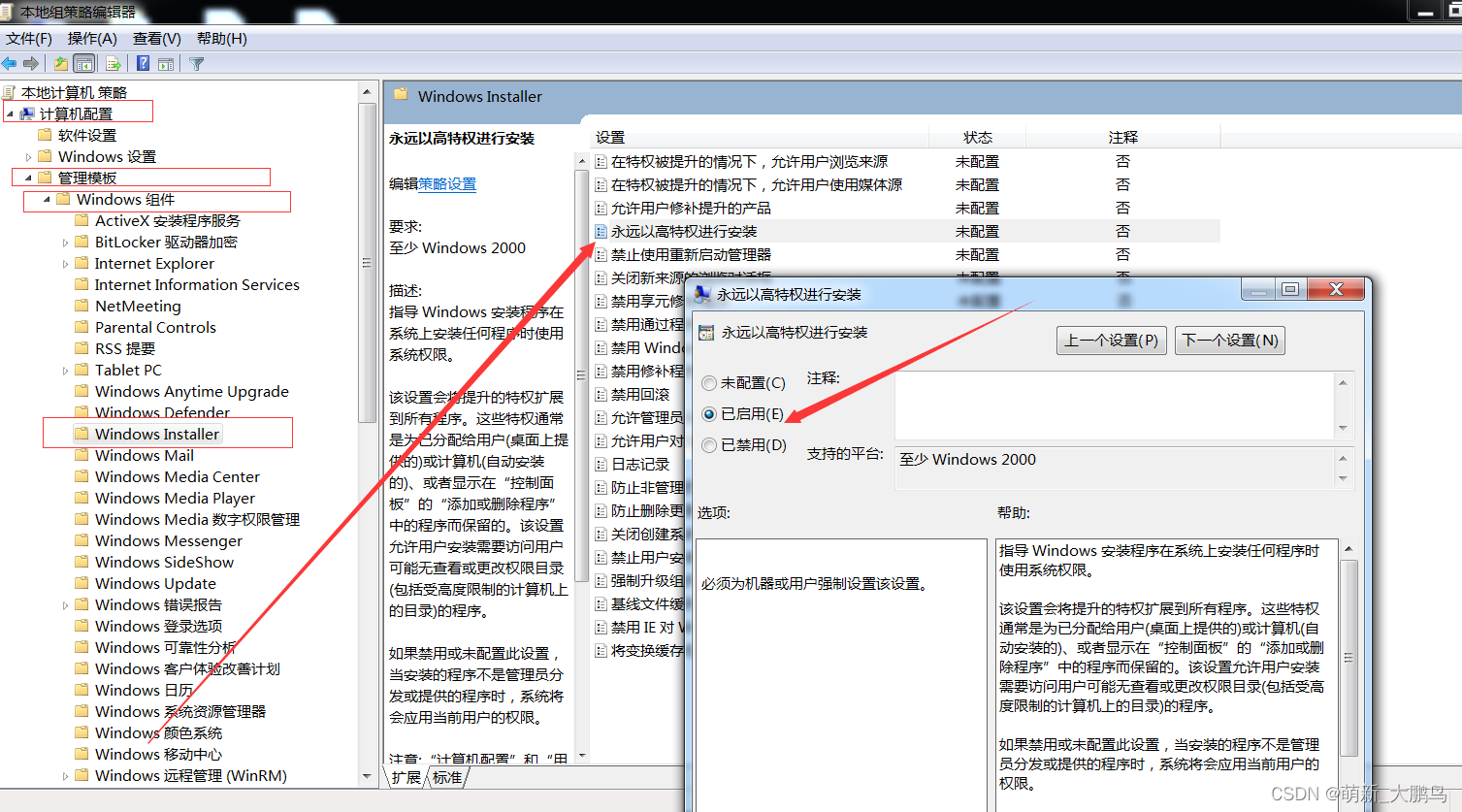Viewport: 1462px width, 812px height.
Task: Expand the Windows 设置 tree node
Action: pyautogui.click(x=28, y=157)
